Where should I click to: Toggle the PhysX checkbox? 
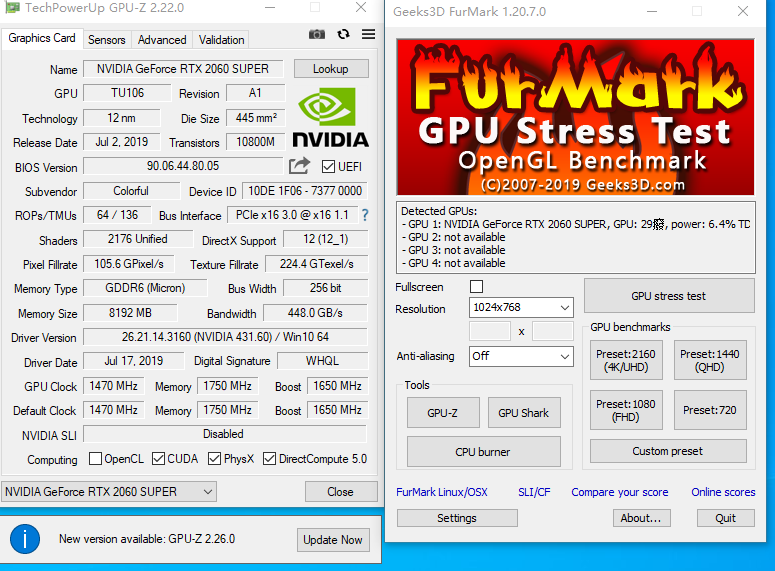click(215, 459)
